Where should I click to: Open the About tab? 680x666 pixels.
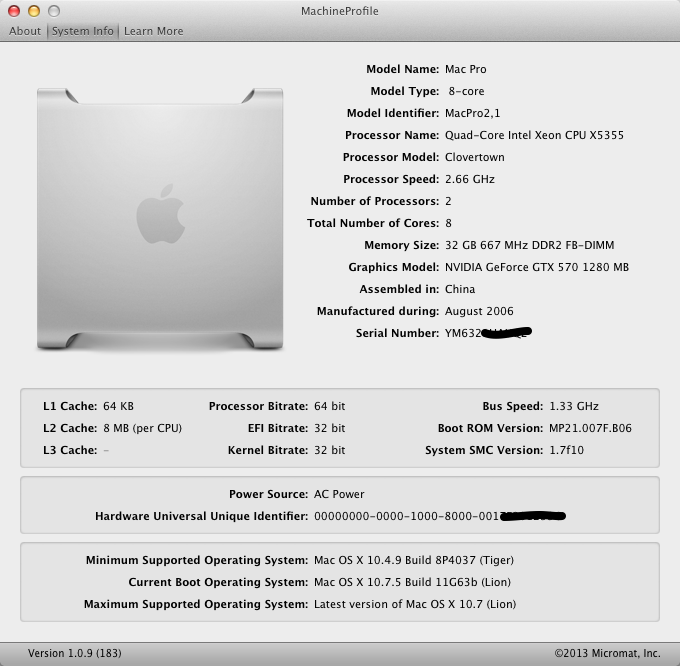(x=25, y=31)
